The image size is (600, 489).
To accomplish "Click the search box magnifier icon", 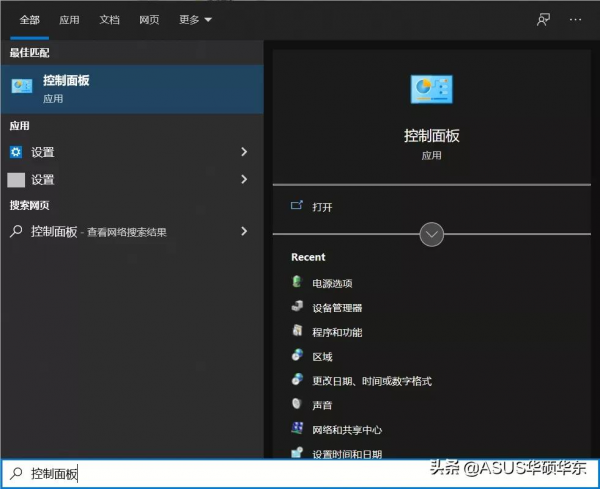I will 16,474.
